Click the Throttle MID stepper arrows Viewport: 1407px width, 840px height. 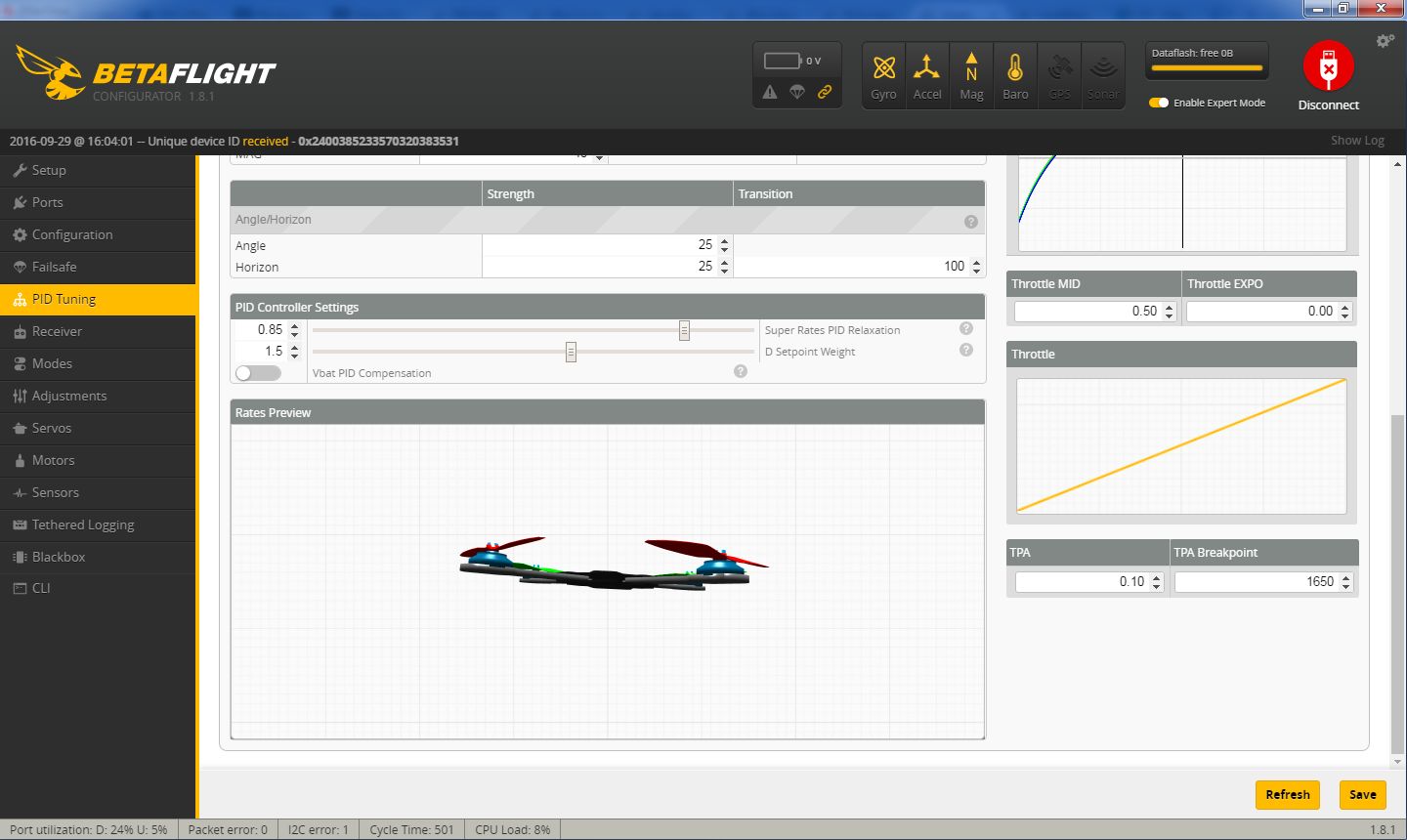(x=1169, y=312)
